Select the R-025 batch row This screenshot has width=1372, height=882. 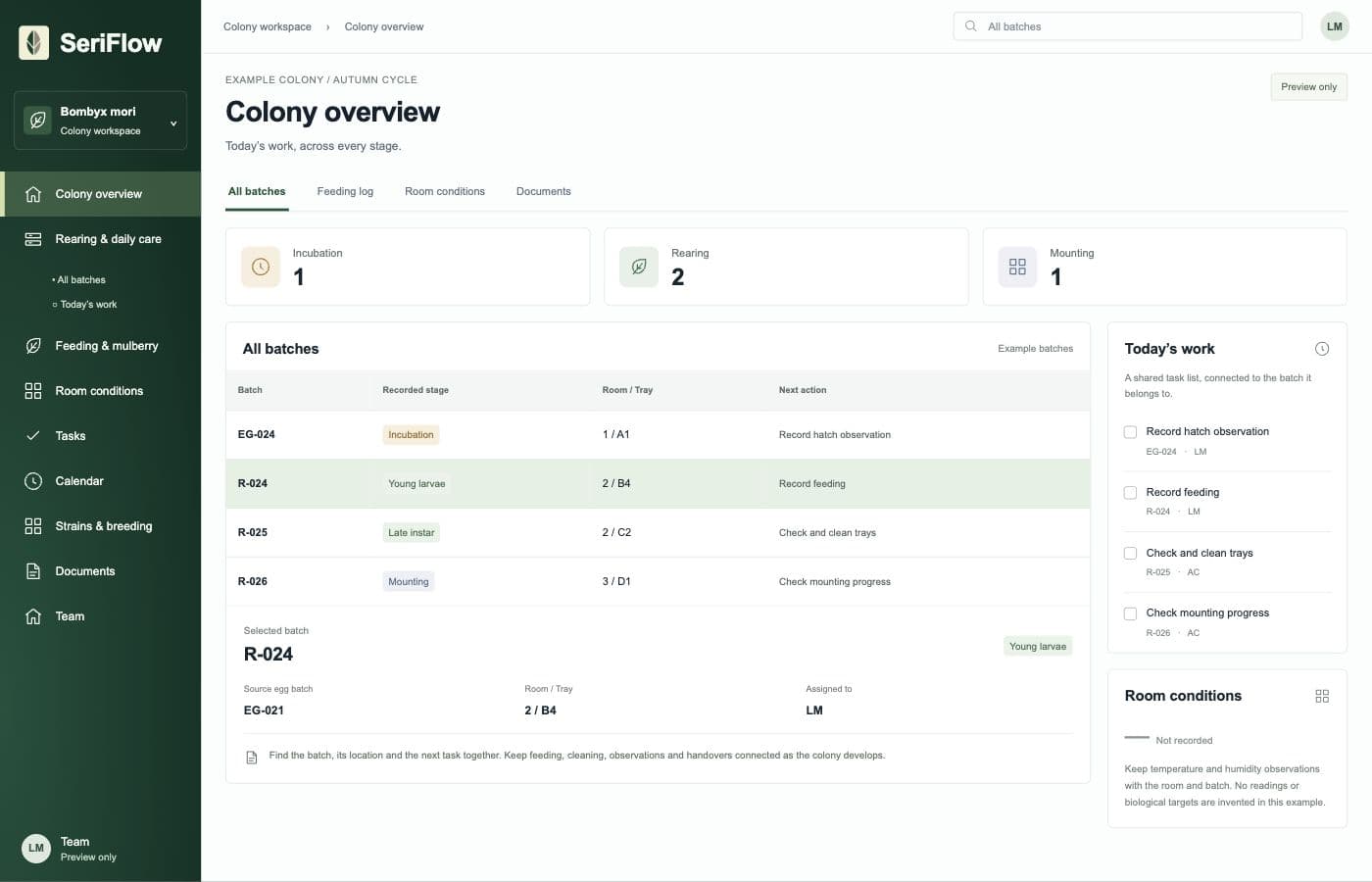coord(658,533)
